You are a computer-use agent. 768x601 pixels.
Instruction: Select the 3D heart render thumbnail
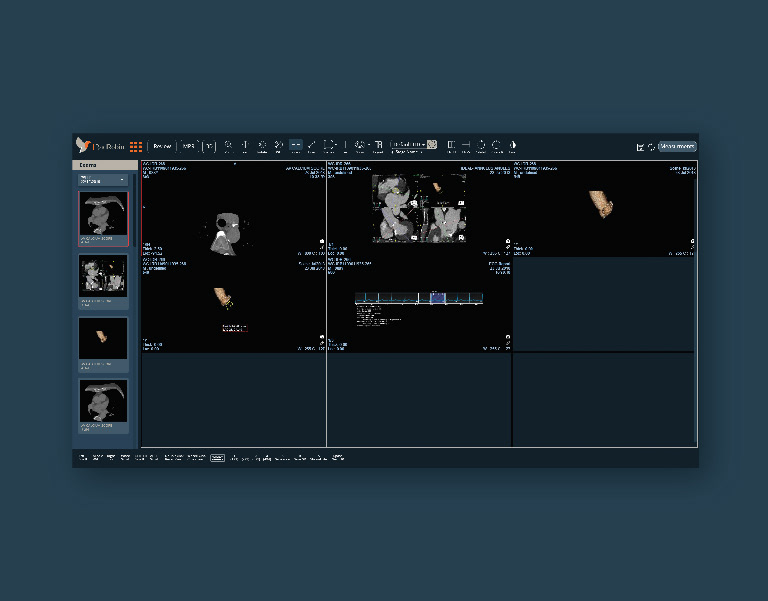pos(103,337)
